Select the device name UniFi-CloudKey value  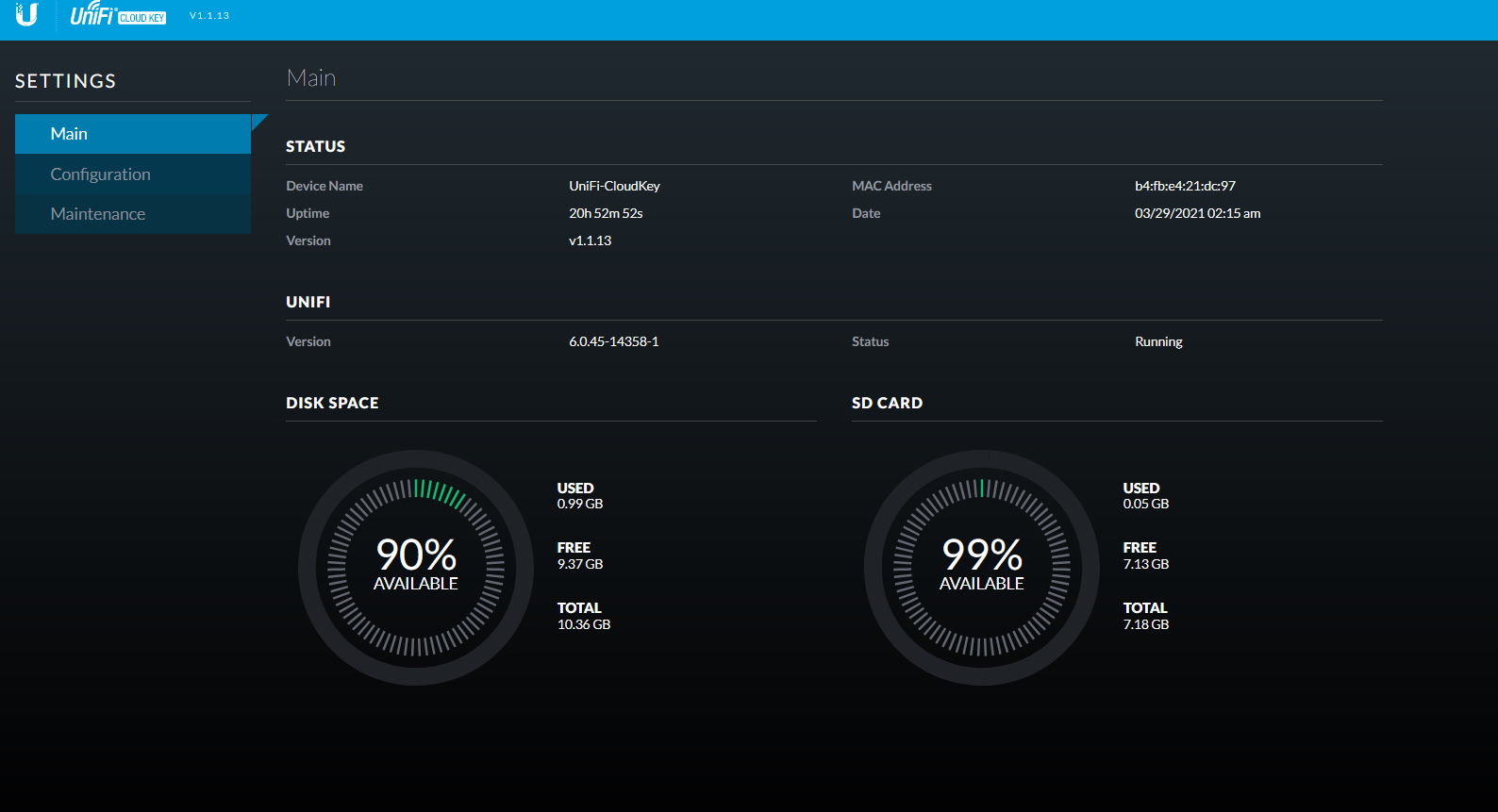614,186
